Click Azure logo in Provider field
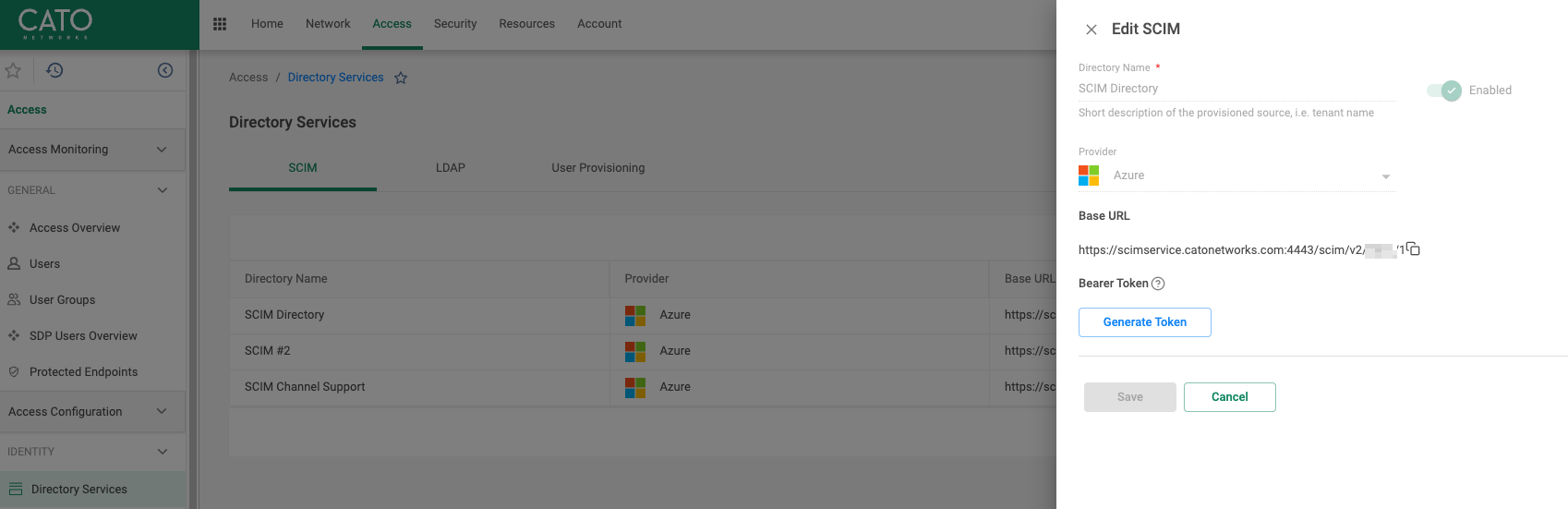 click(1089, 176)
